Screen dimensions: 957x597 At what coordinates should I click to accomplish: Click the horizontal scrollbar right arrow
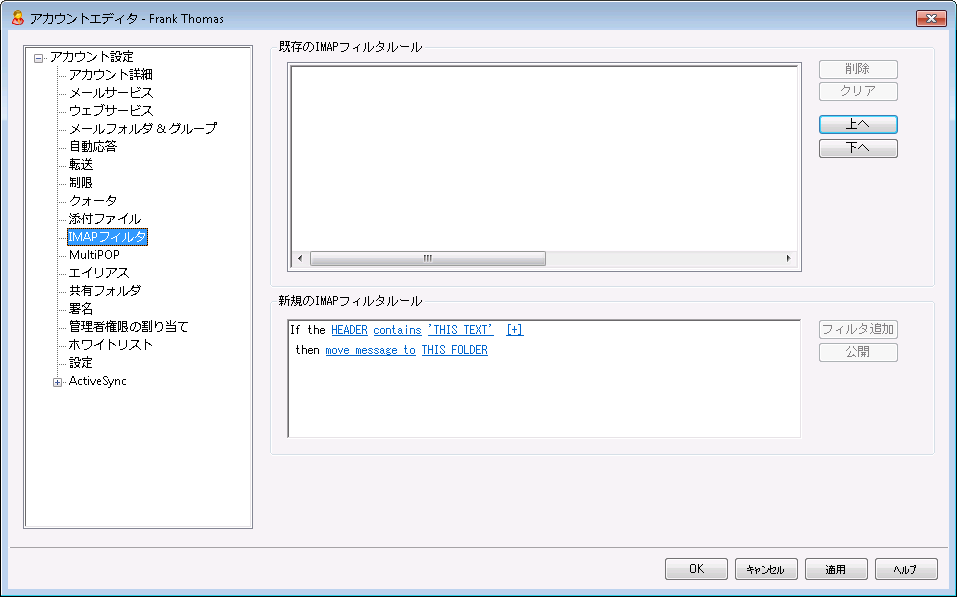coord(788,258)
